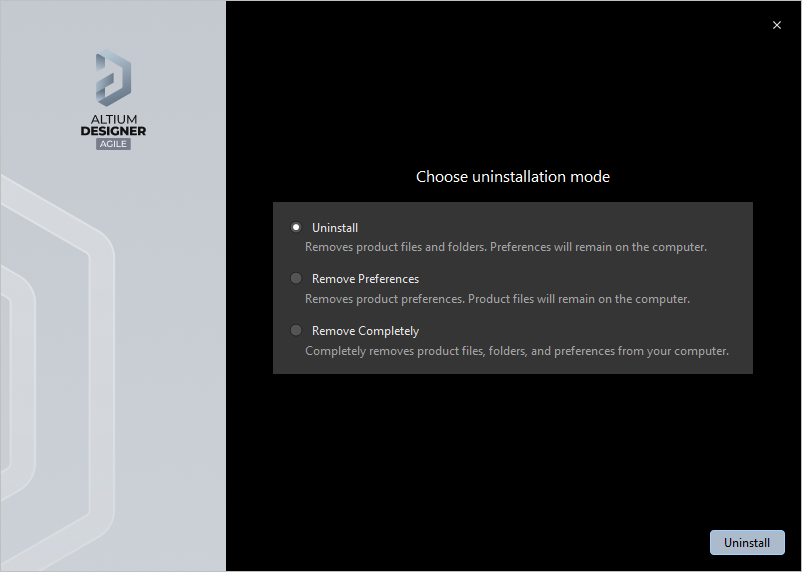Image resolution: width=802 pixels, height=572 pixels.
Task: Click the 'Choose uninstallation mode' heading
Action: tap(513, 177)
